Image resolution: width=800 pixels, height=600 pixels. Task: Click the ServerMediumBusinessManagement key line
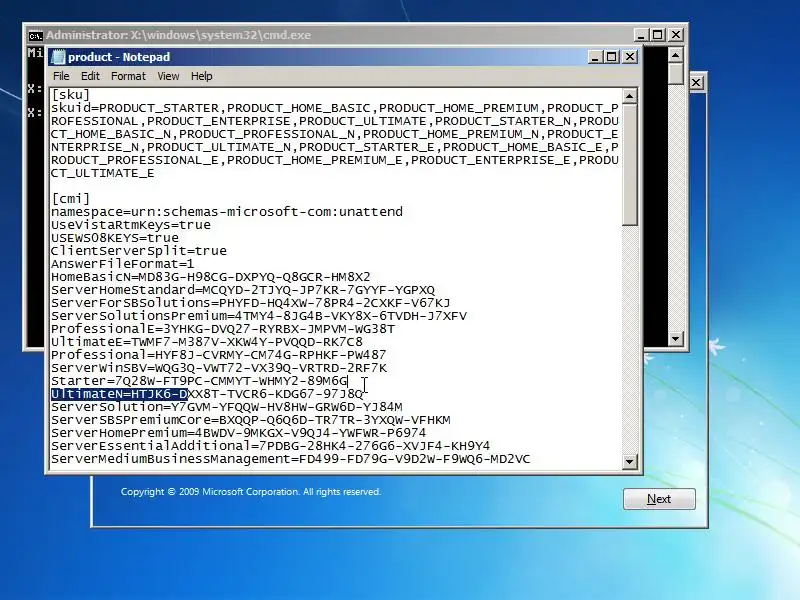coord(290,459)
